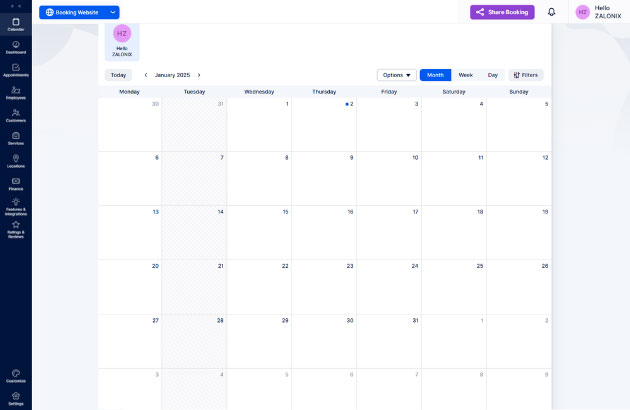Screen dimensions: 630x410
Task: Open Locations section in sidebar
Action: pos(16,161)
